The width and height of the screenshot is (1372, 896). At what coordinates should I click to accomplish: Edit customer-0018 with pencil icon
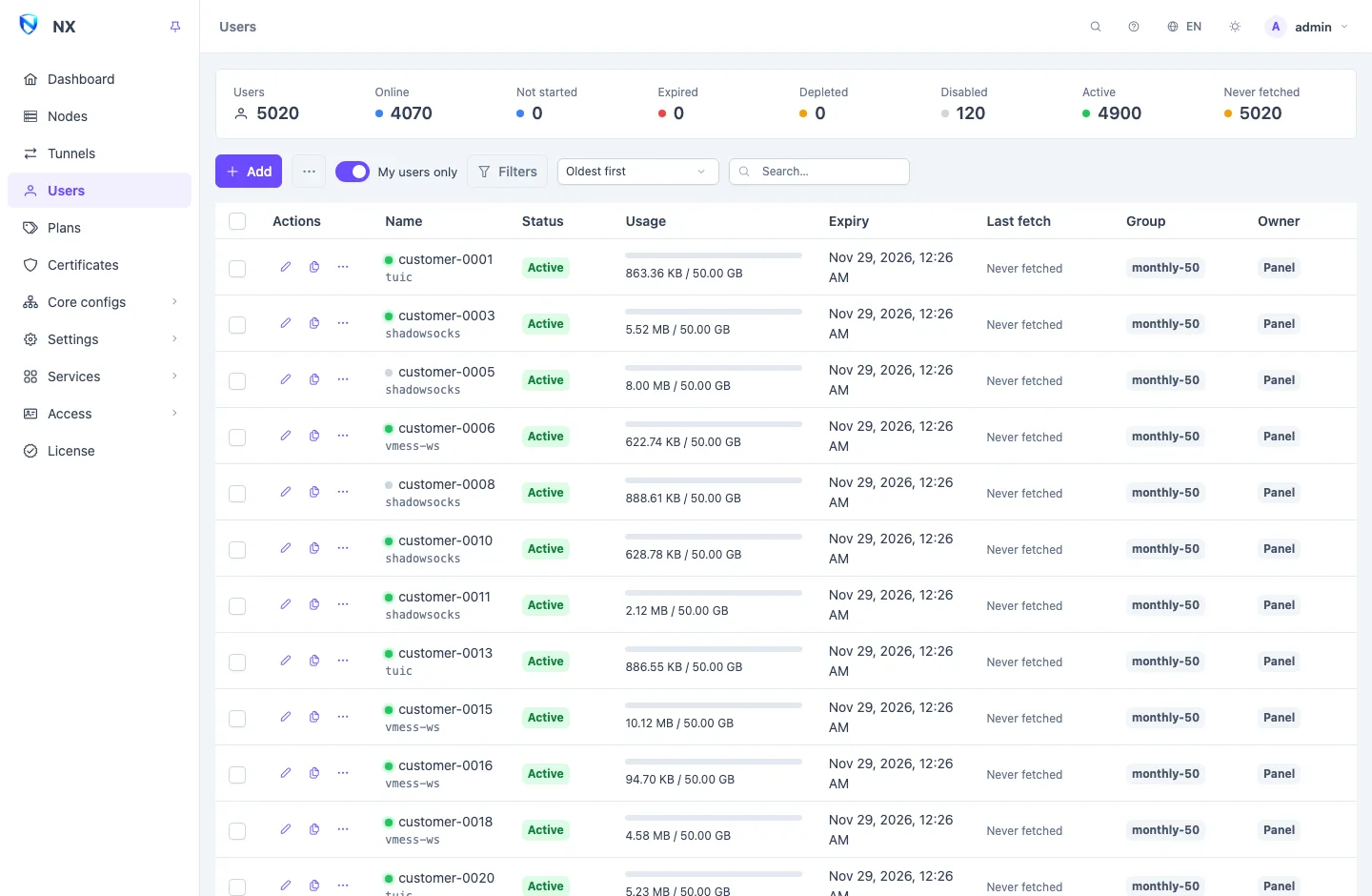click(x=286, y=829)
